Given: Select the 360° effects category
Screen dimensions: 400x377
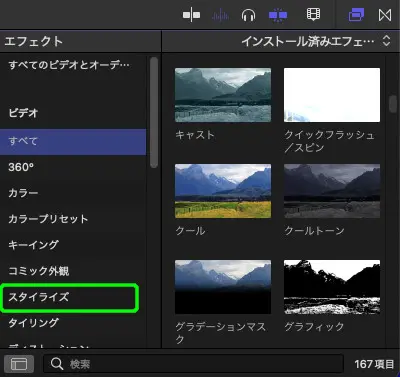Looking at the screenshot, I should [x=73, y=167].
